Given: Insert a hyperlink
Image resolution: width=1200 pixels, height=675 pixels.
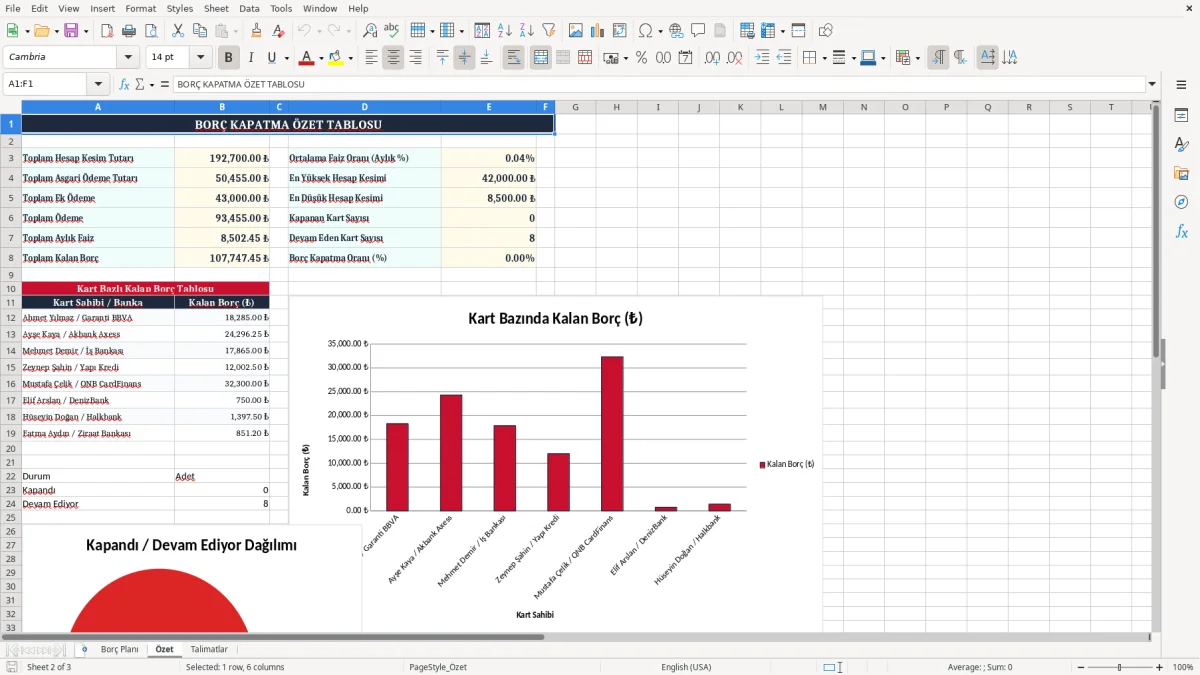Looking at the screenshot, I should 676,31.
